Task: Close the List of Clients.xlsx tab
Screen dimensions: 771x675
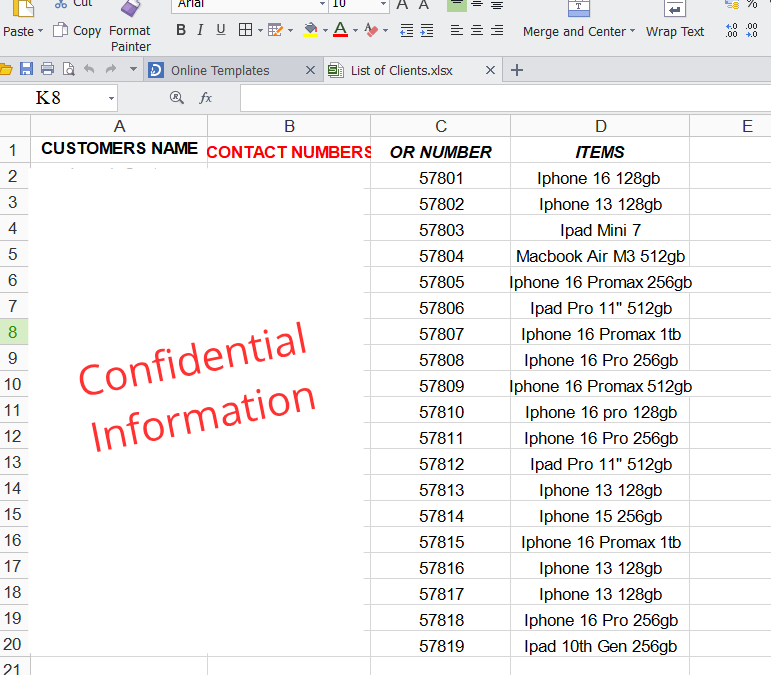Action: click(490, 70)
